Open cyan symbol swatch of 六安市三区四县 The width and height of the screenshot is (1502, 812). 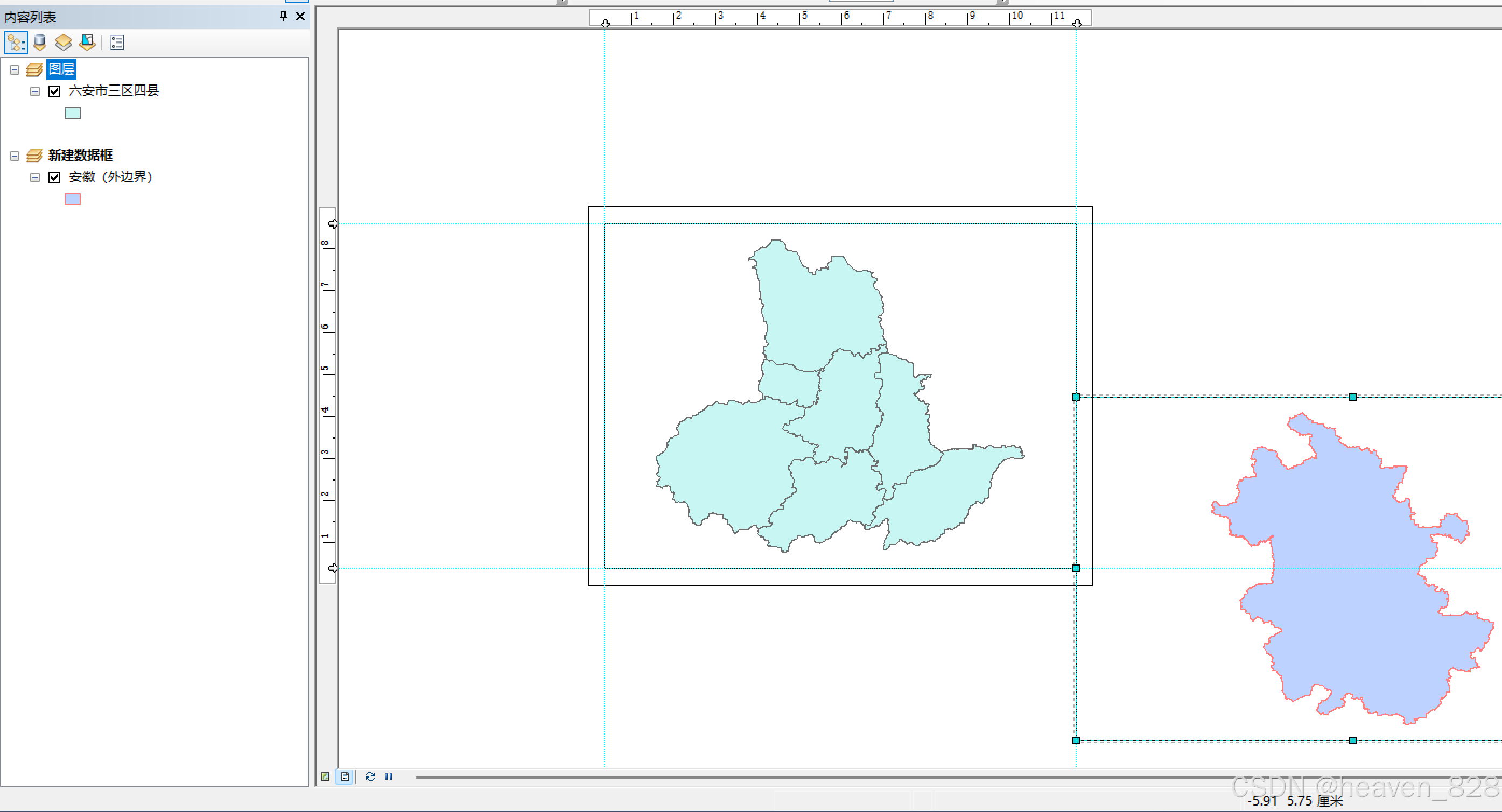72,113
